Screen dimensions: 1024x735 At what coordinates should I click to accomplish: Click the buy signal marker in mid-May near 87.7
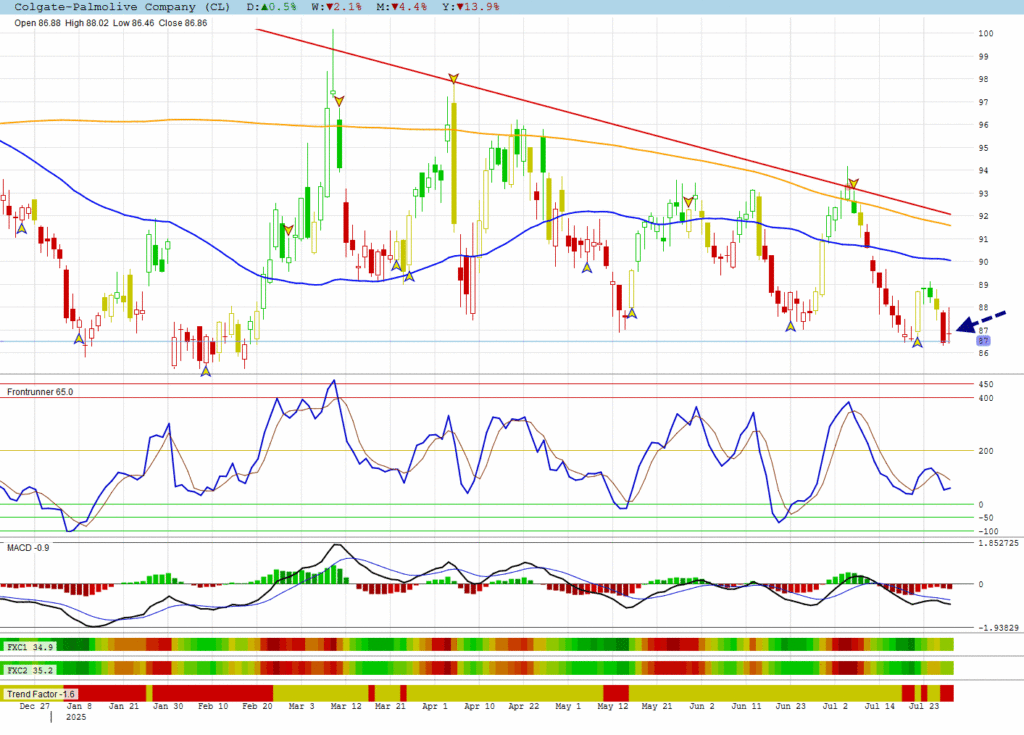(x=632, y=314)
